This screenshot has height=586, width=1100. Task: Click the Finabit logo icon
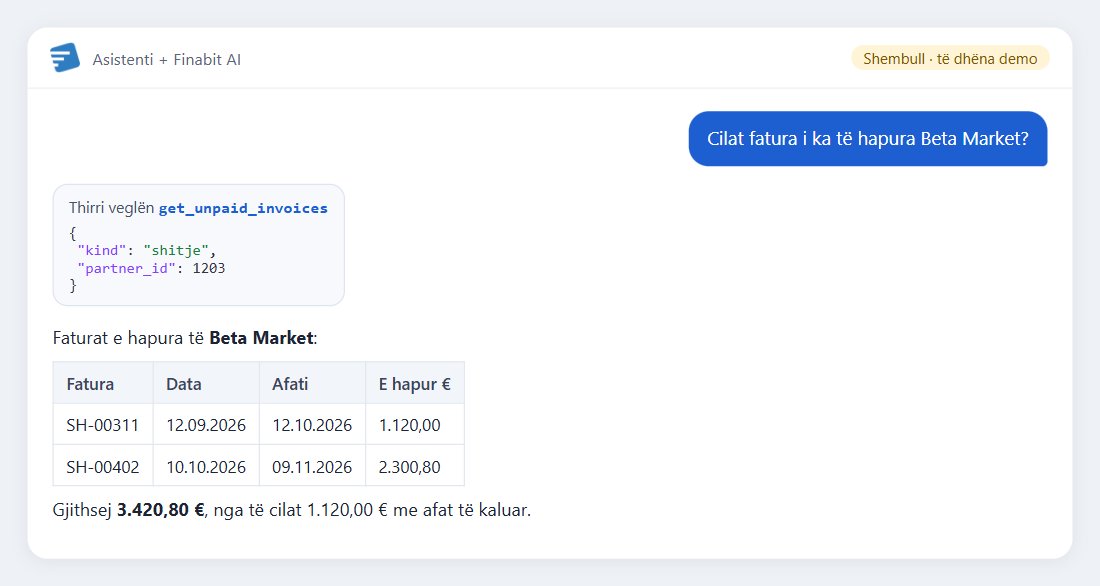click(65, 58)
